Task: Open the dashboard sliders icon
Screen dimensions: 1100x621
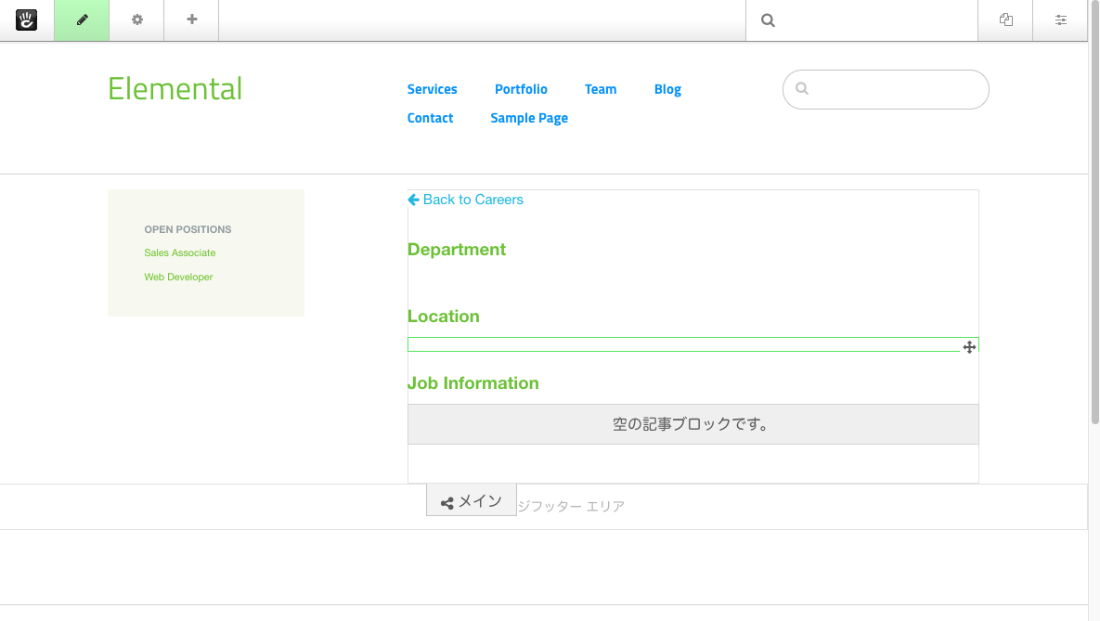Action: tap(1061, 20)
